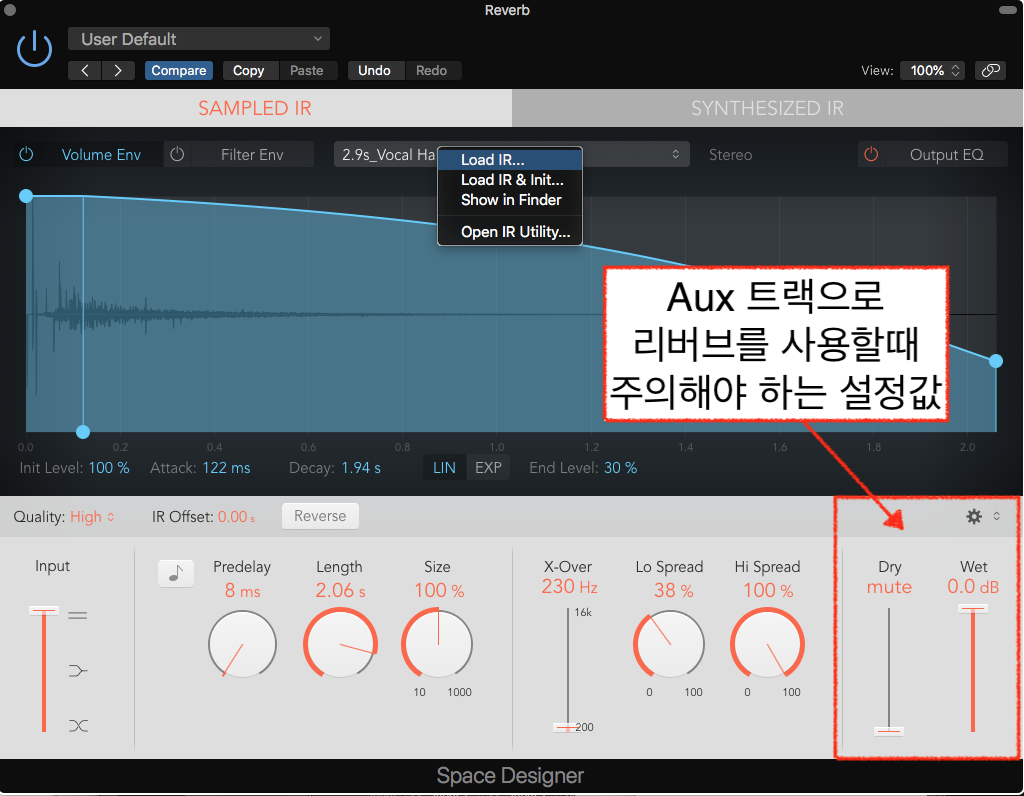The height and width of the screenshot is (796, 1024).
Task: Click the Init Level 100 % value
Action: coord(109,468)
